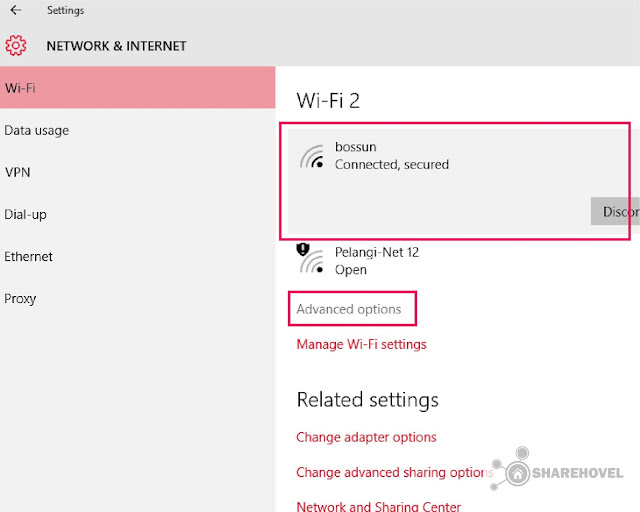640x512 pixels.
Task: Select the bossun network name
Action: coord(356,147)
